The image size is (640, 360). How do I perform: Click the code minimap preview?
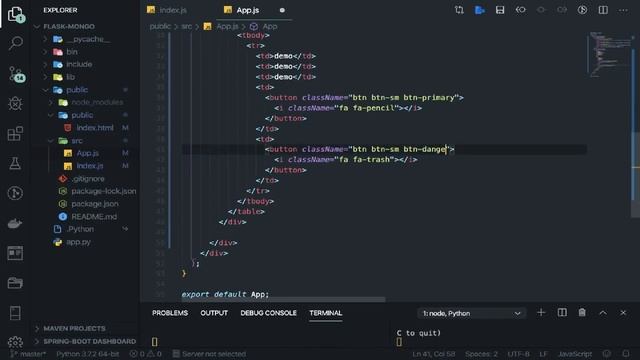click(x=610, y=54)
